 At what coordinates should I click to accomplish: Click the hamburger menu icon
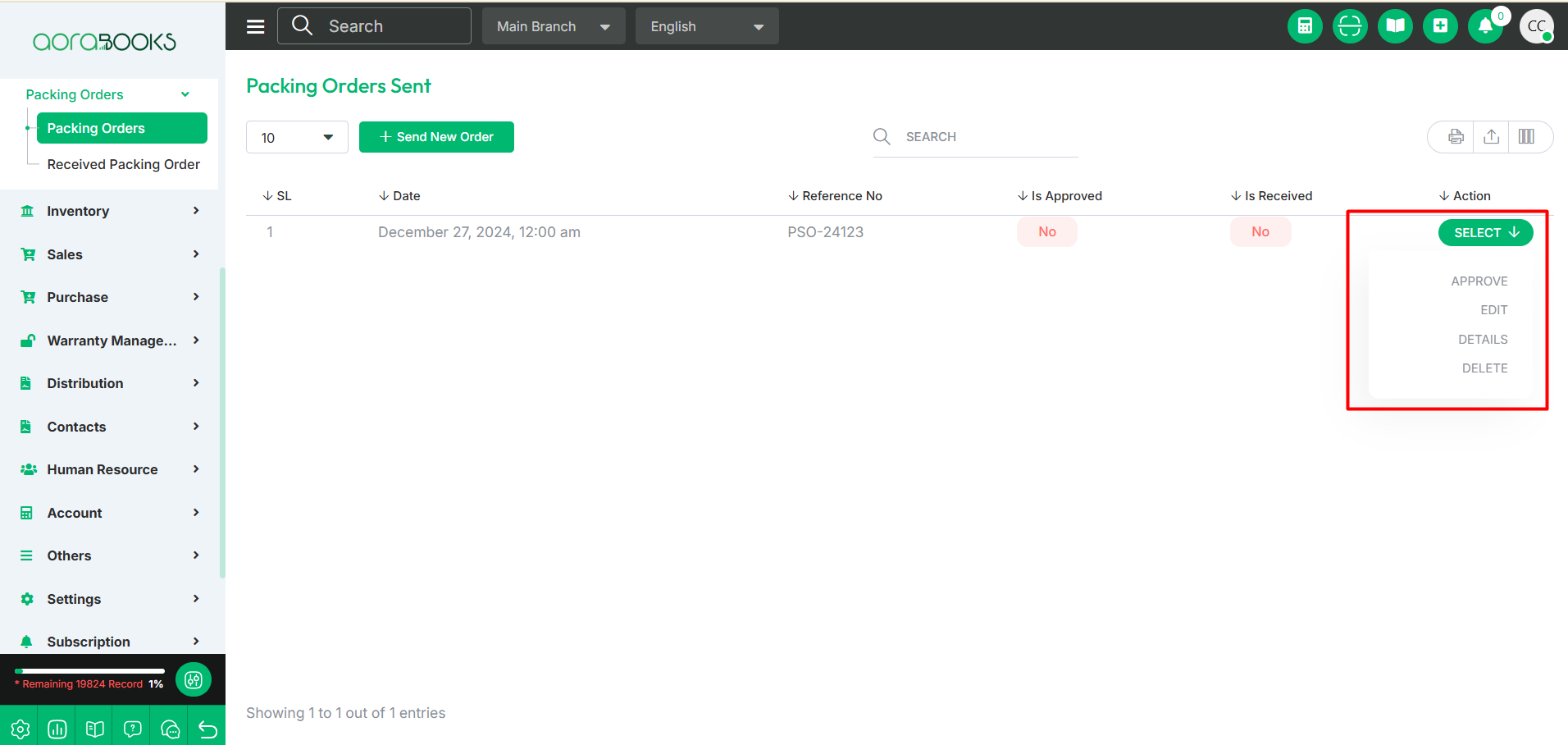(256, 26)
